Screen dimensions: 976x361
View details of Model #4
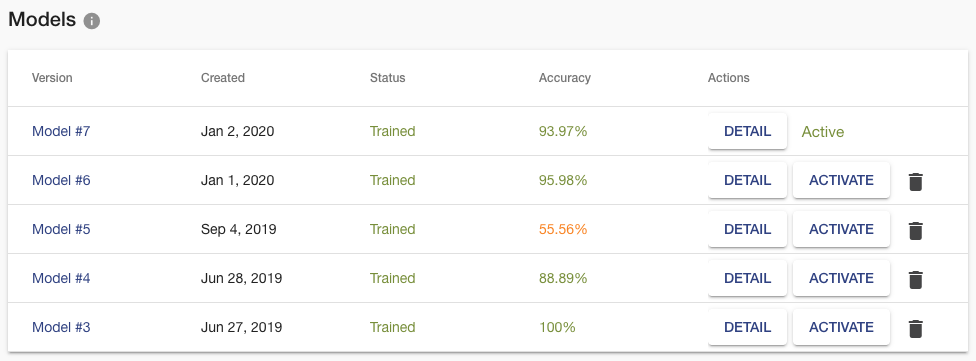[748, 278]
